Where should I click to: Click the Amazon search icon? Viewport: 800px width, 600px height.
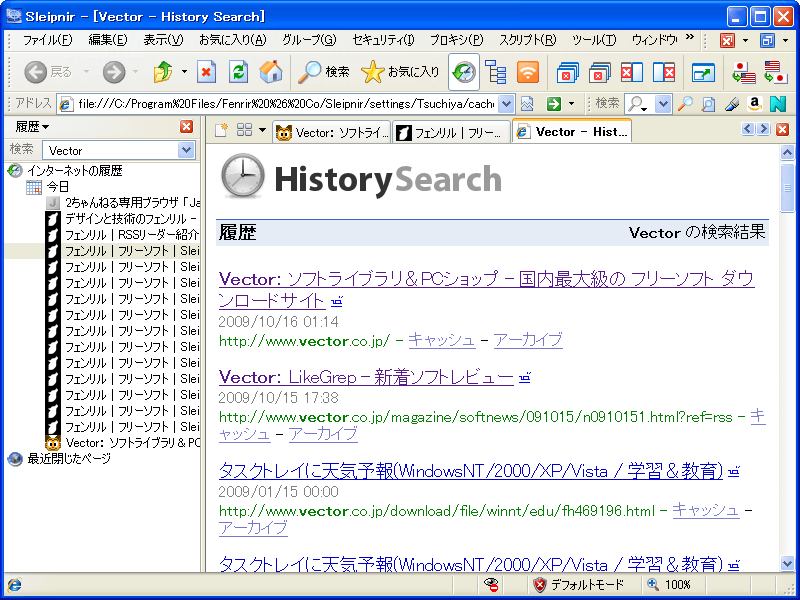(755, 104)
